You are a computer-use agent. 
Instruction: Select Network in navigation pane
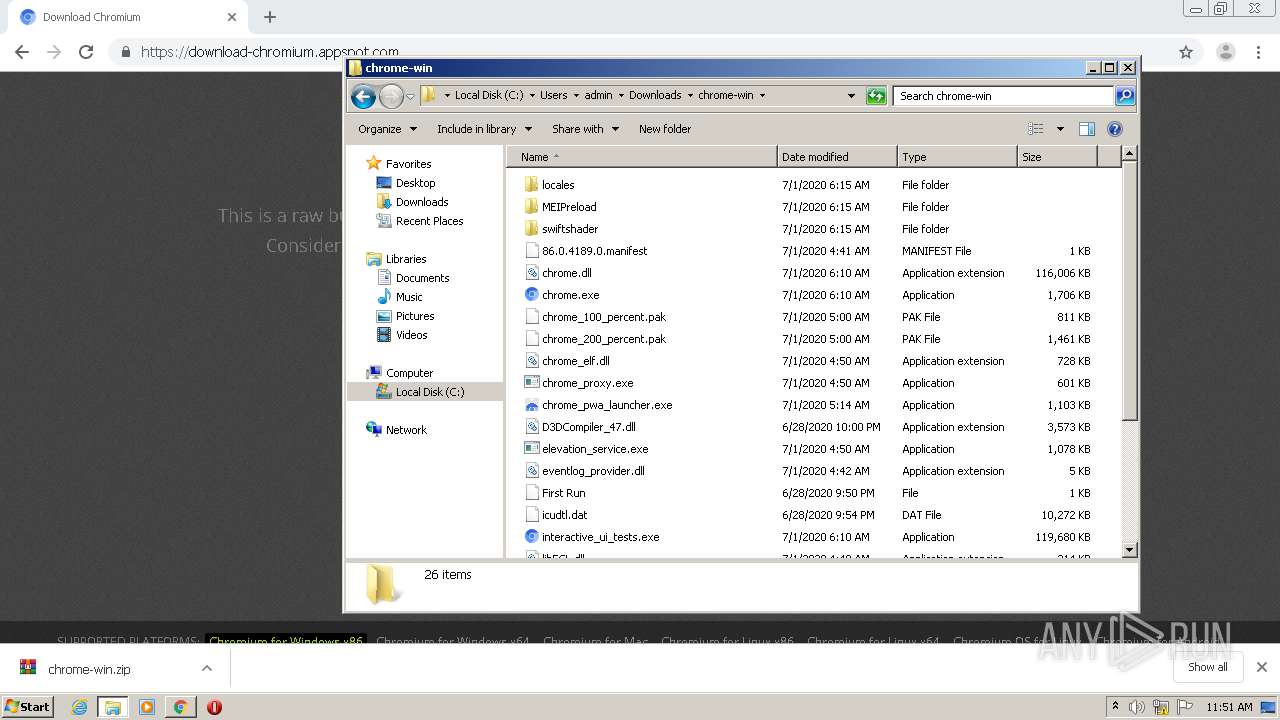pos(406,430)
